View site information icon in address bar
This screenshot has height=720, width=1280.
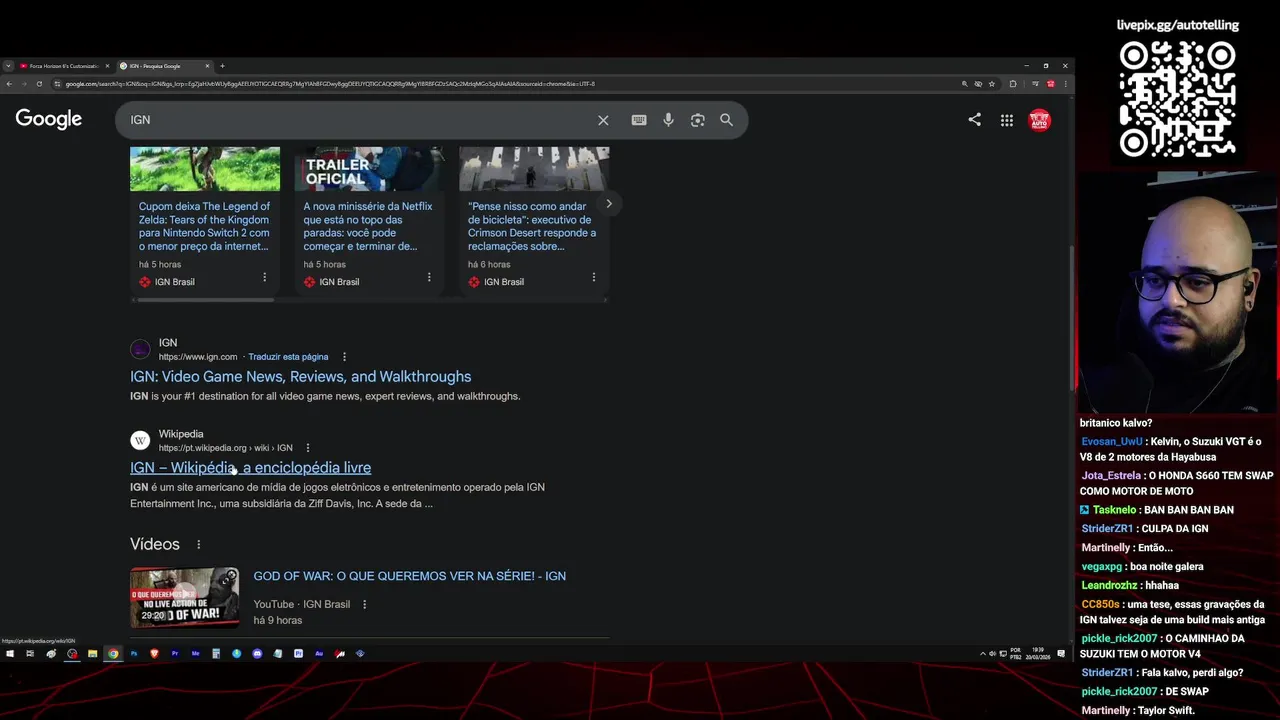click(57, 84)
